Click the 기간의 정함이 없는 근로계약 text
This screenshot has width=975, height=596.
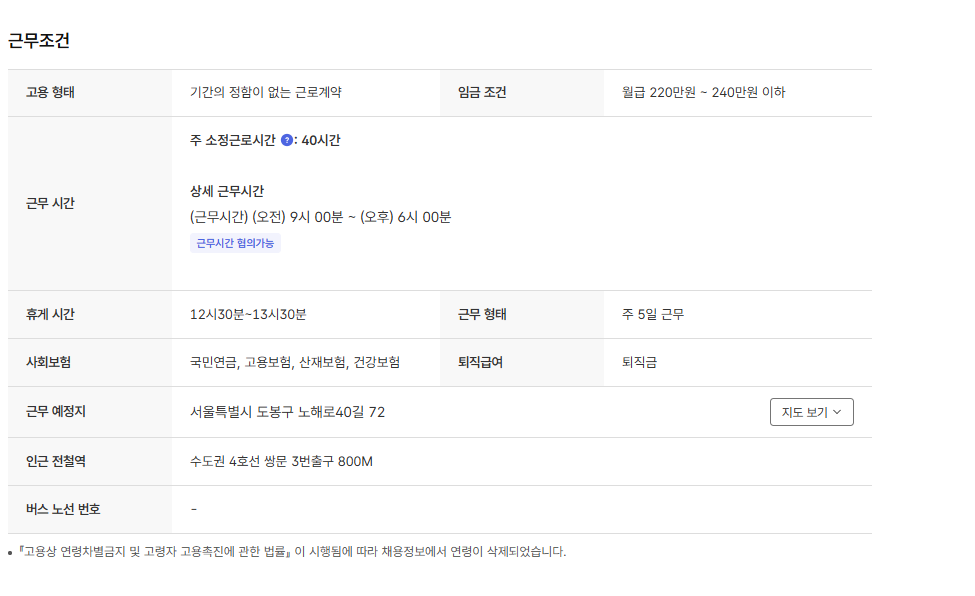[x=266, y=93]
